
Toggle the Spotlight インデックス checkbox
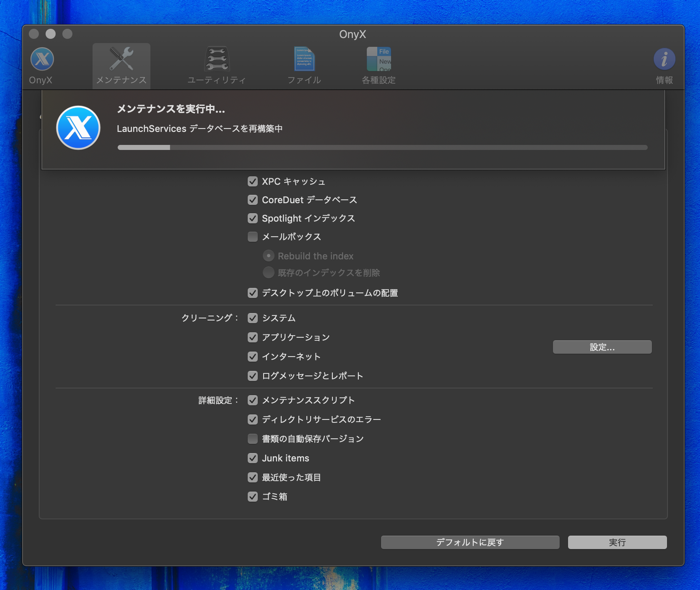[x=253, y=218]
